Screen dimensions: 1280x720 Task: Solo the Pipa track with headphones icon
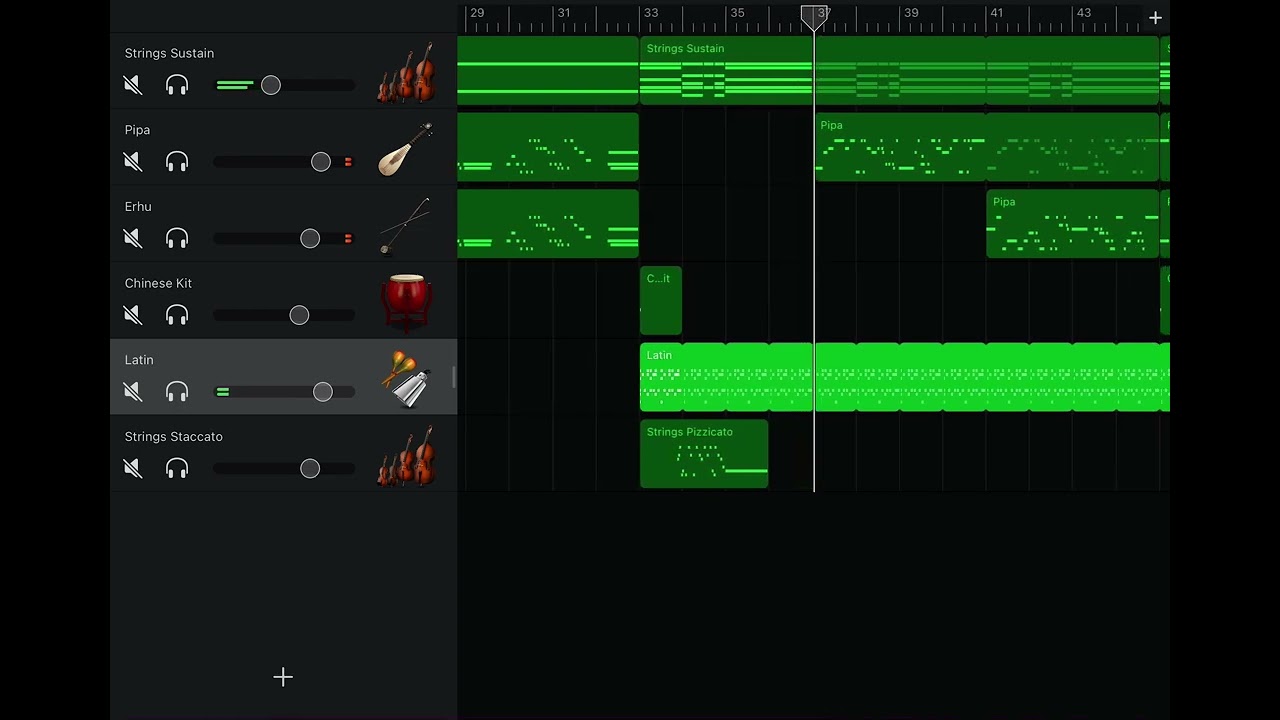177,162
